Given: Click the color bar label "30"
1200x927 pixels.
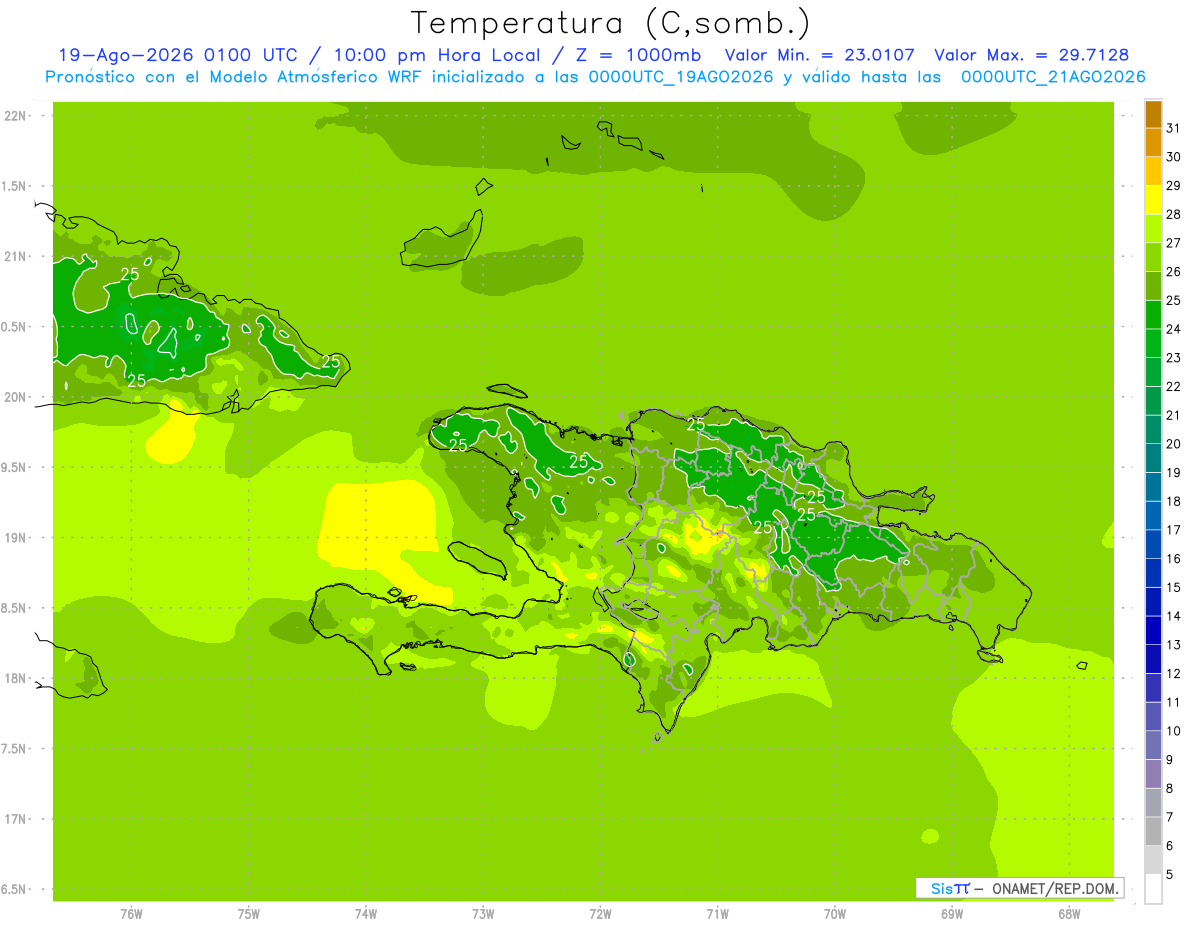Looking at the screenshot, I should (1173, 157).
